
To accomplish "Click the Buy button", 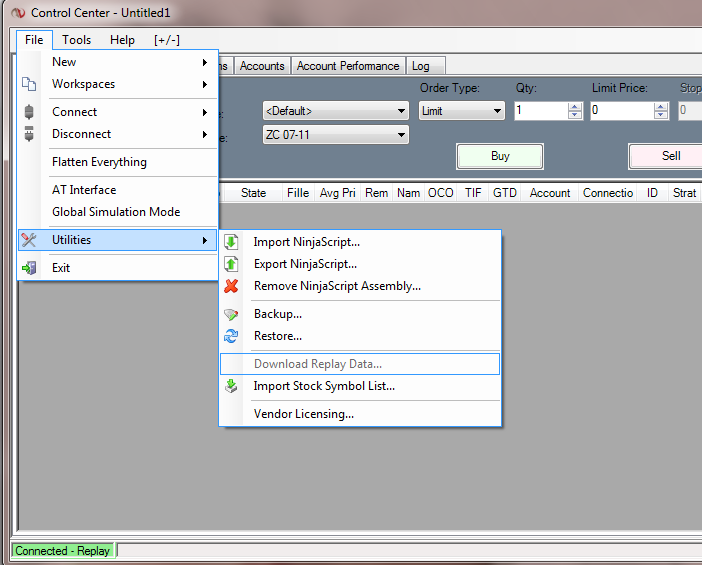I will click(x=500, y=156).
